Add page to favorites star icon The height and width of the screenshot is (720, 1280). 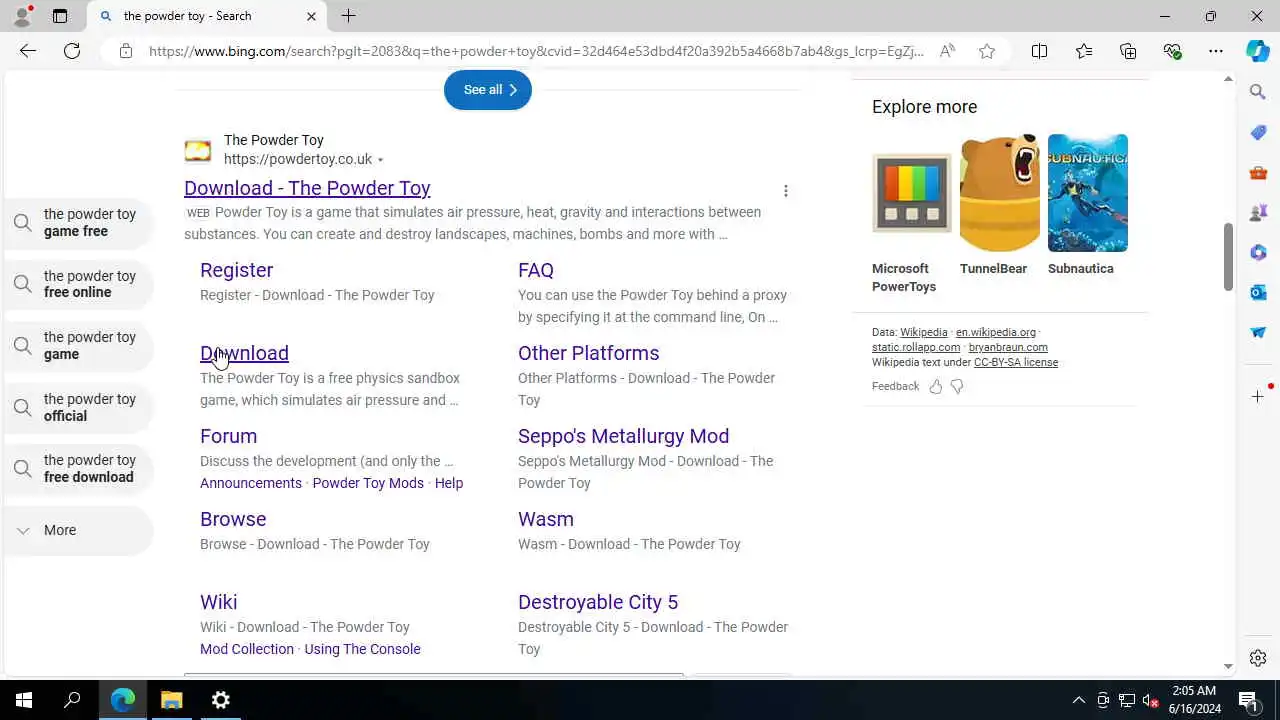click(x=987, y=51)
